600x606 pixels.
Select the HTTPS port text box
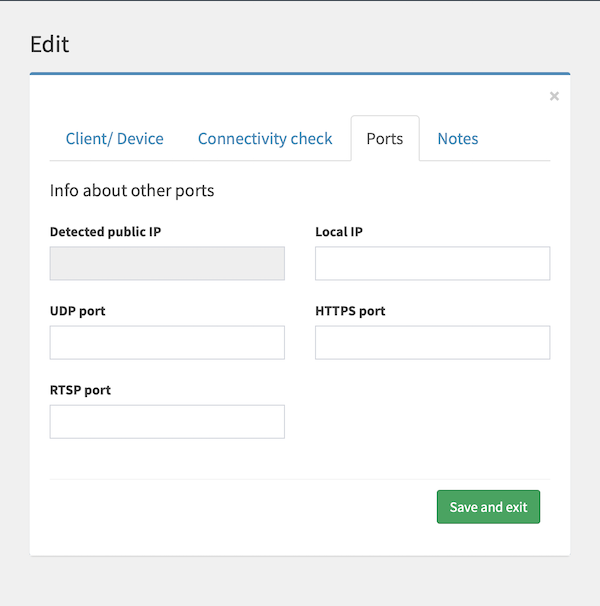coord(432,343)
